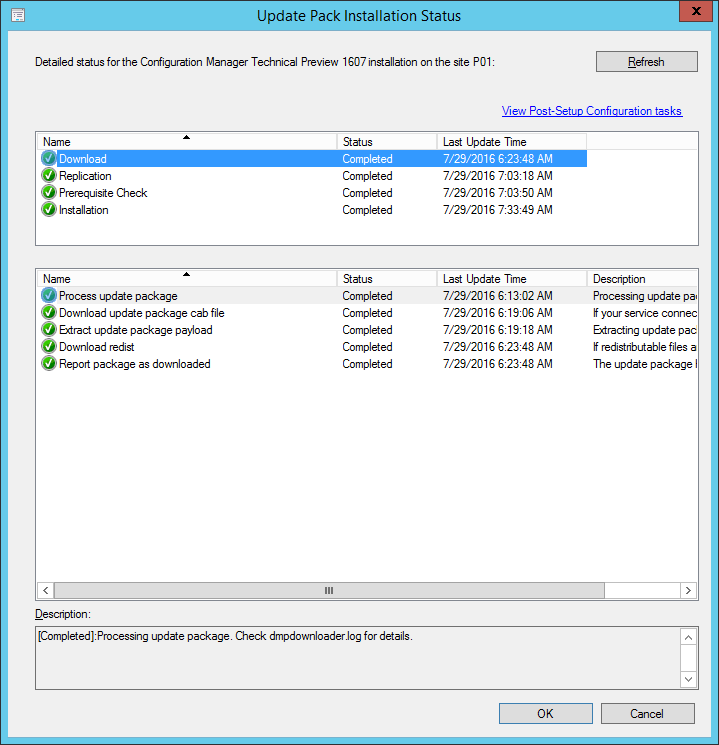Select Process update package step
Image resolution: width=719 pixels, height=745 pixels.
(x=367, y=296)
